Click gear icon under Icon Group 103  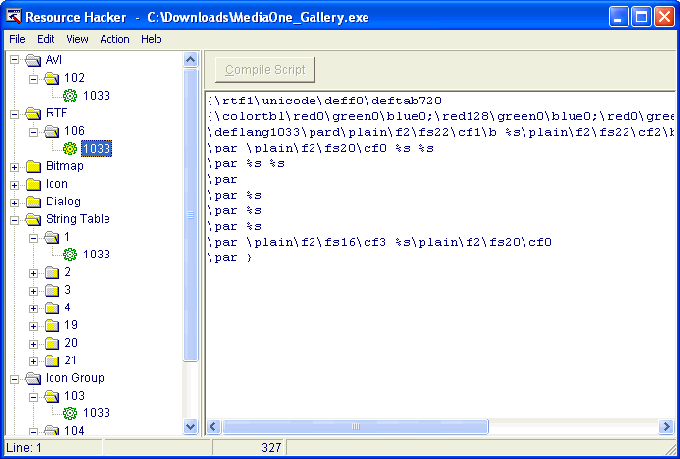tap(70, 413)
